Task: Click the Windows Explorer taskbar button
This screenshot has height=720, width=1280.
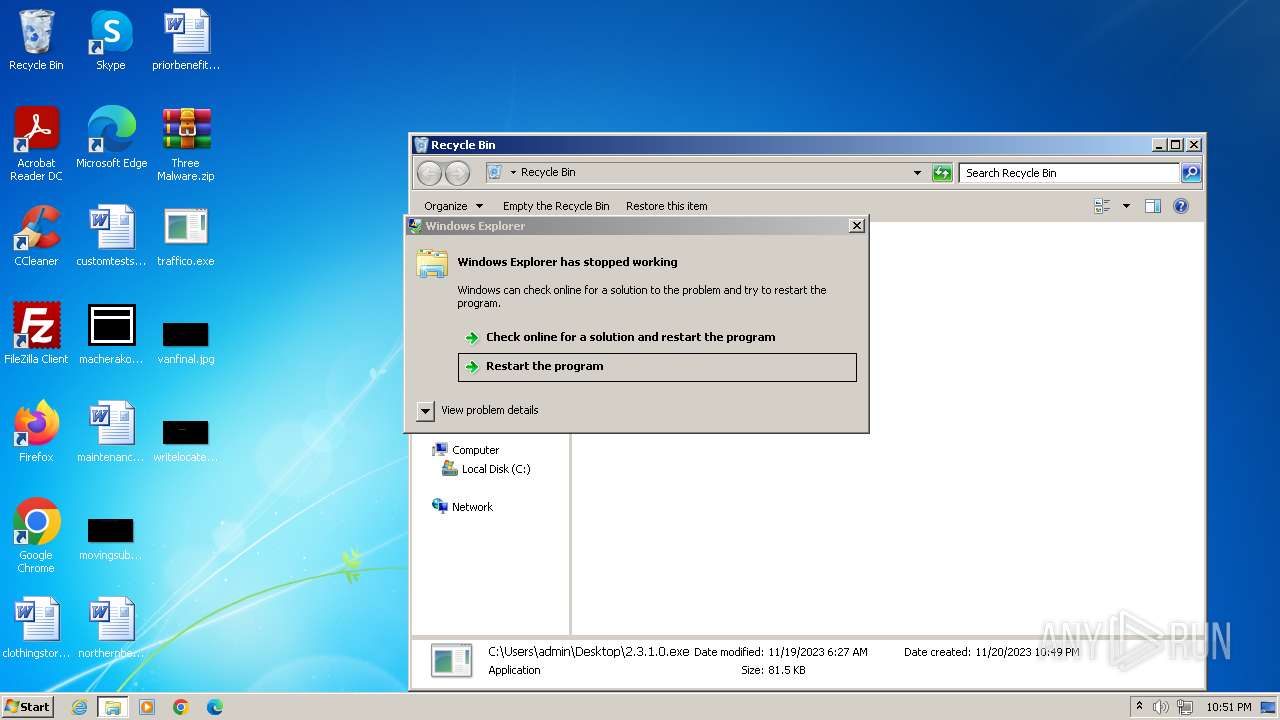Action: click(x=112, y=707)
